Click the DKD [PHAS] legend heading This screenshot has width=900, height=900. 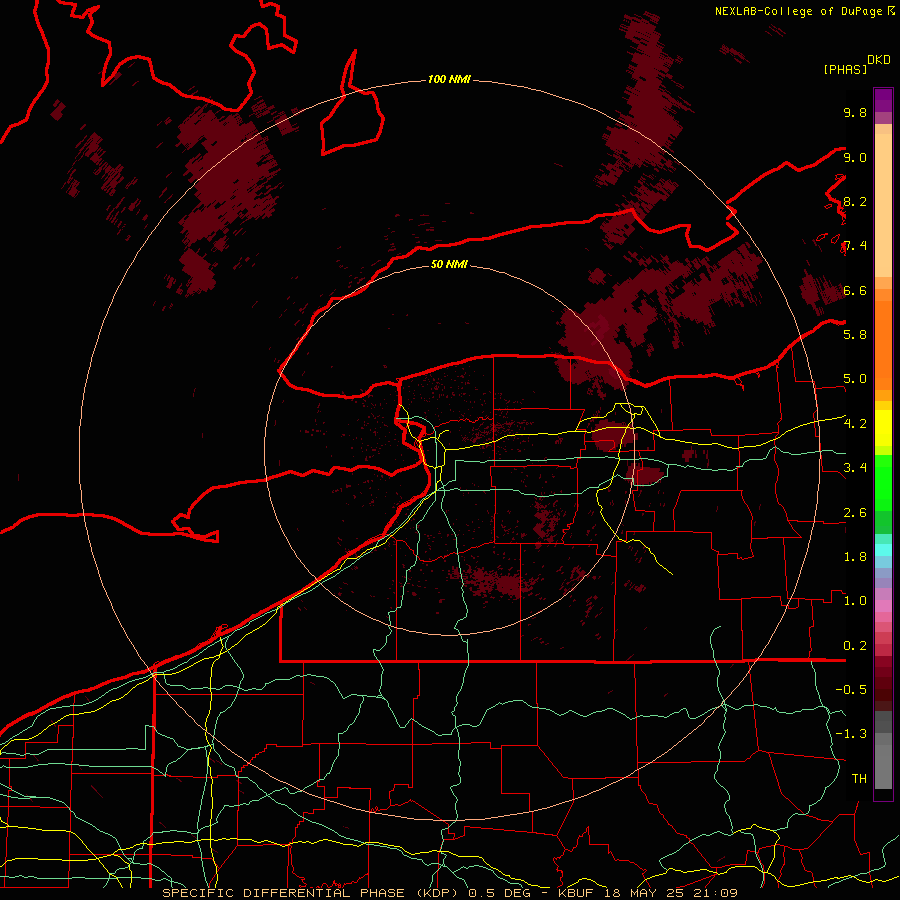(x=856, y=64)
